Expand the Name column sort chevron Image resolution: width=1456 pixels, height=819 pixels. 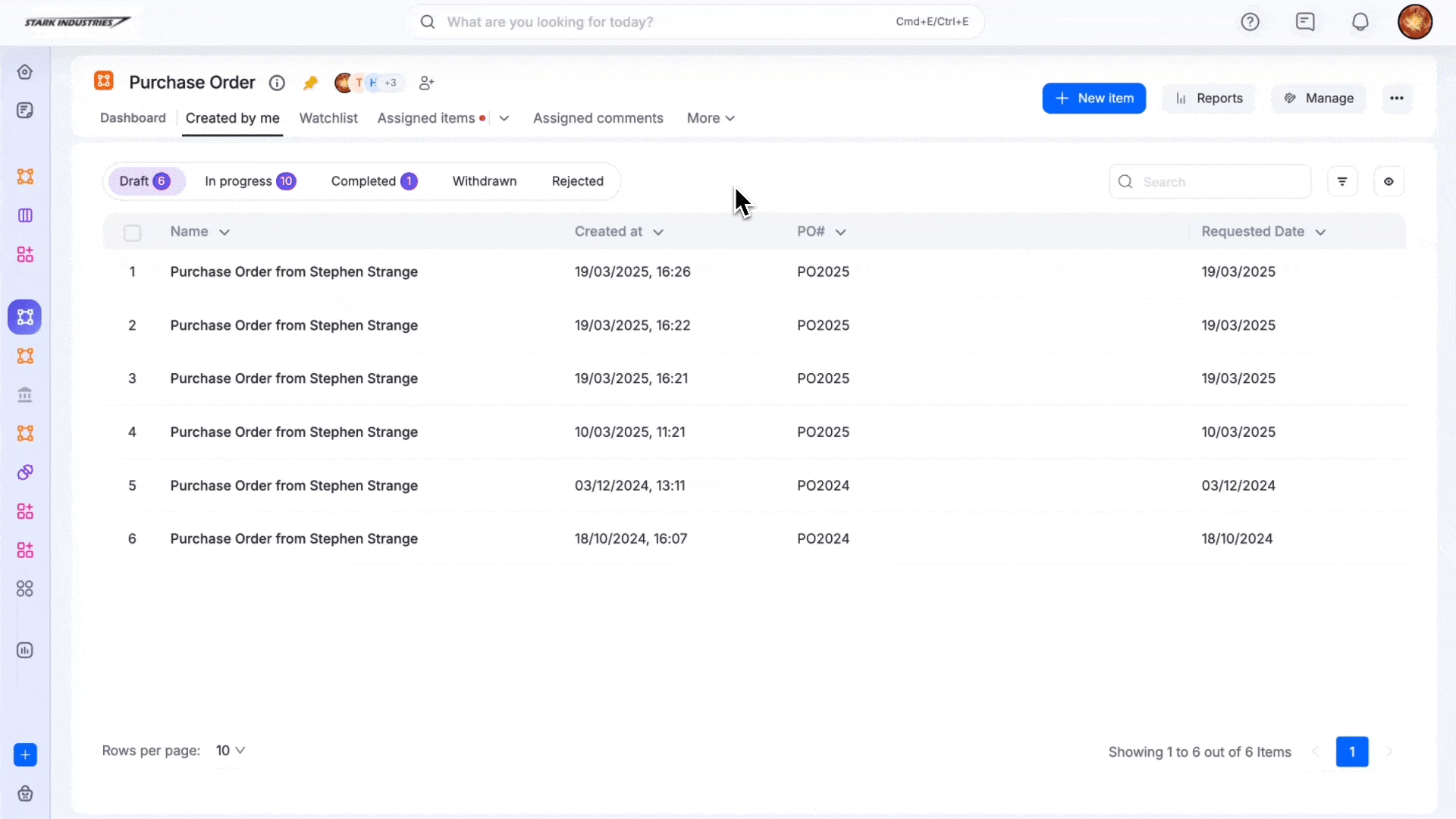point(224,232)
